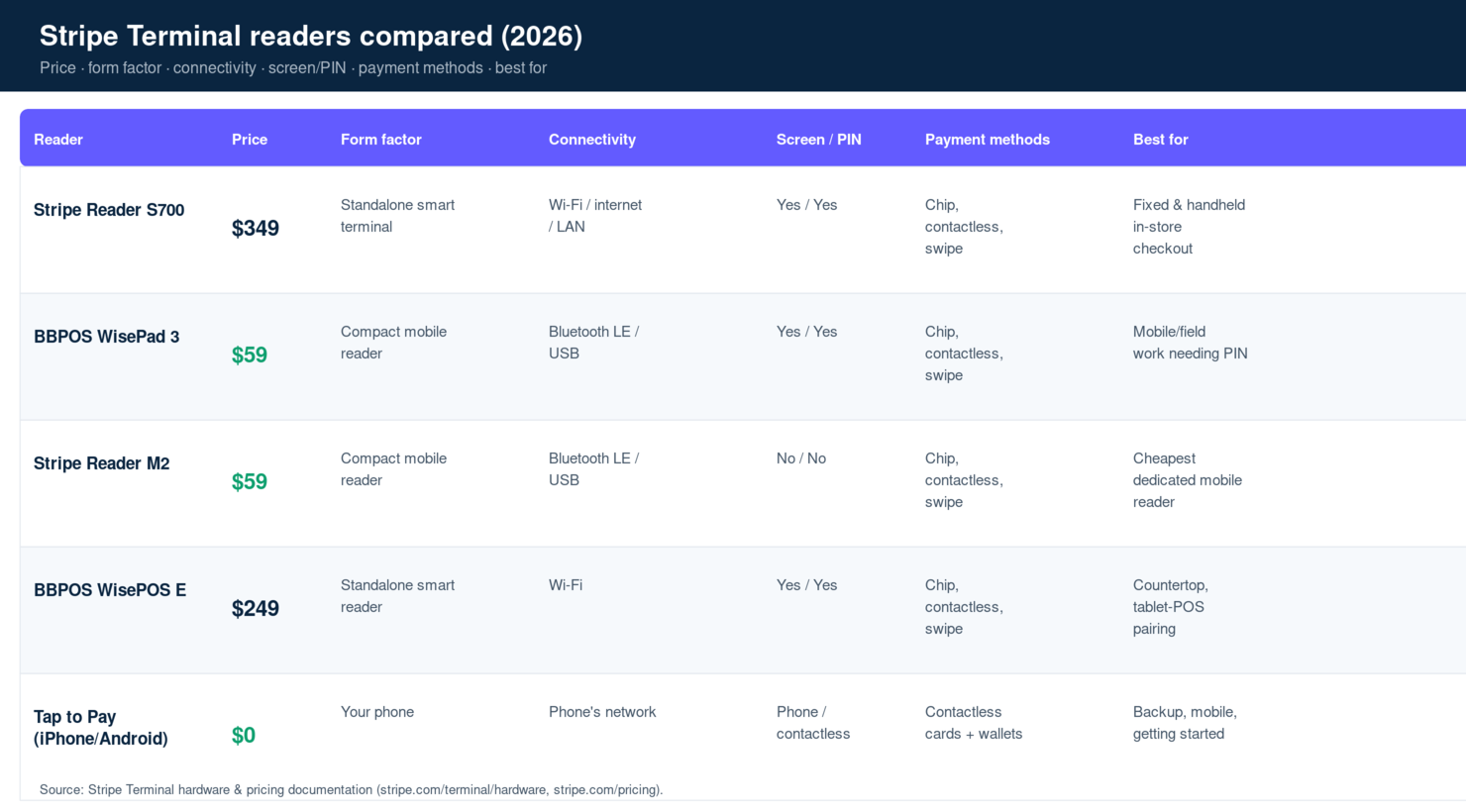
Task: Click the 'Mobile/field work needing PIN' cell
Action: tap(1191, 343)
